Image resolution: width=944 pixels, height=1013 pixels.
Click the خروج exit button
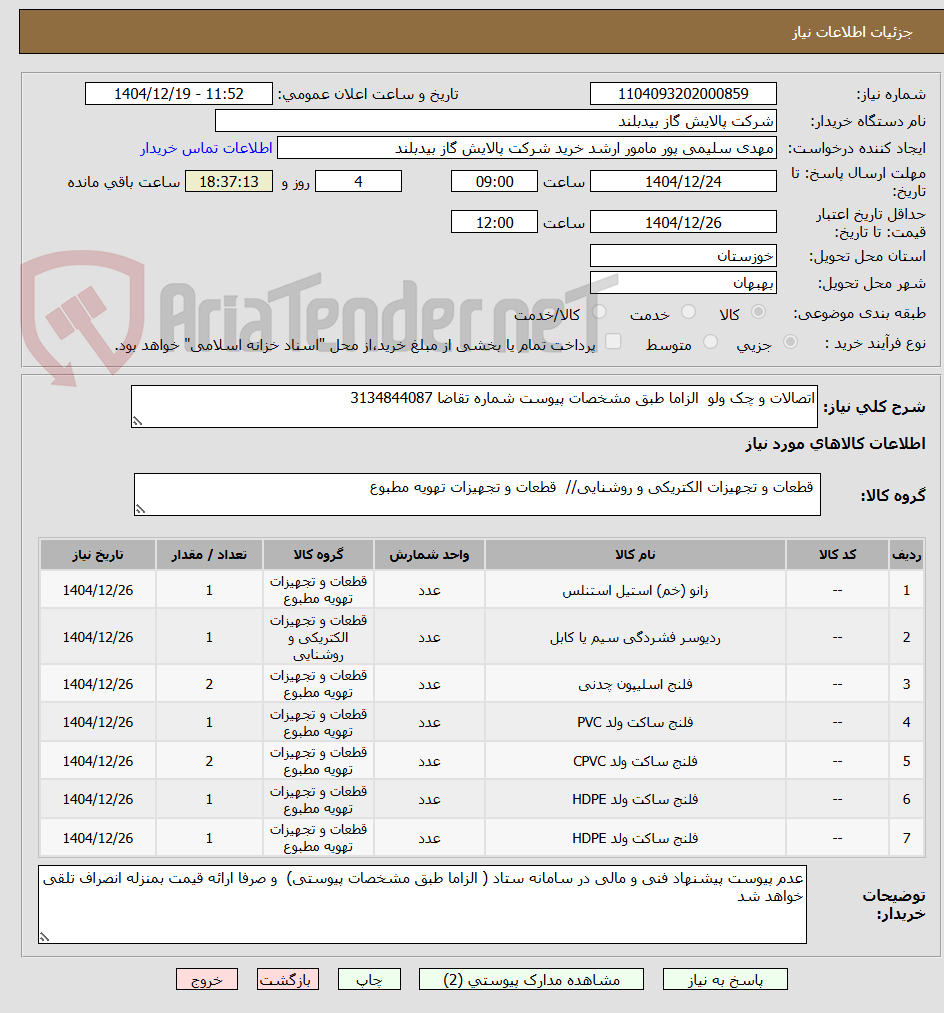(207, 979)
